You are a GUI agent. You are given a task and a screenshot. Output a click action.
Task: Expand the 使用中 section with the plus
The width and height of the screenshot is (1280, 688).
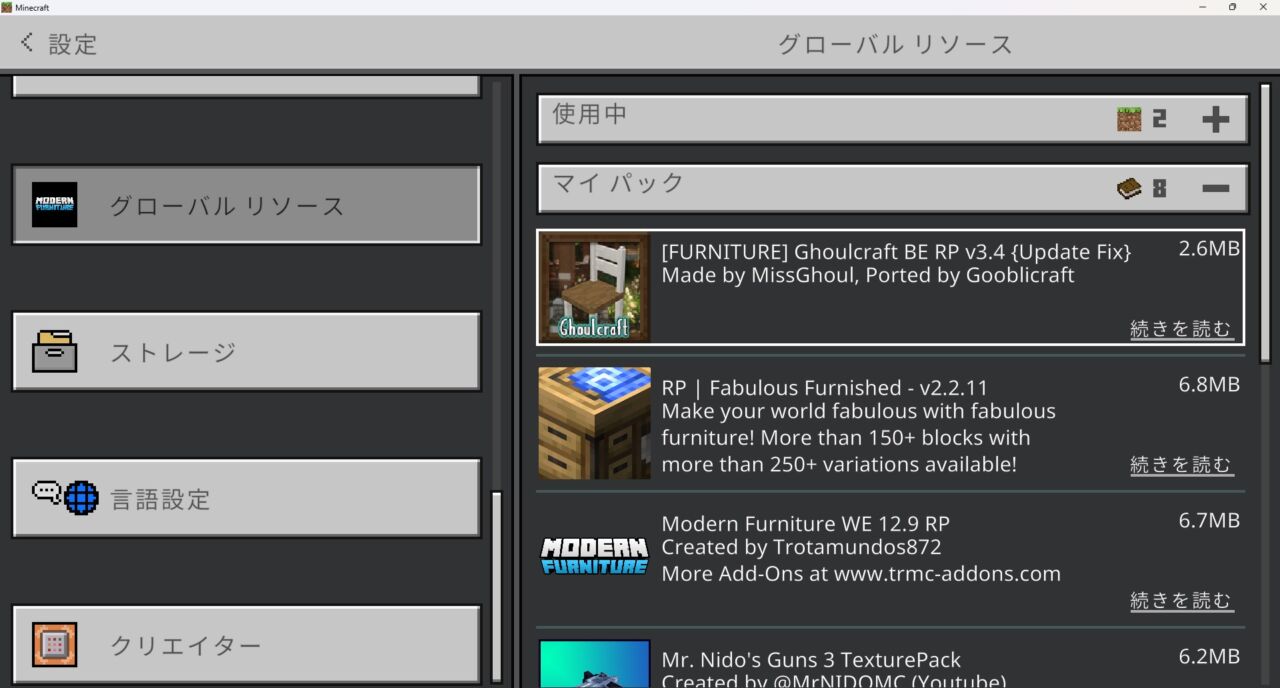(1217, 118)
